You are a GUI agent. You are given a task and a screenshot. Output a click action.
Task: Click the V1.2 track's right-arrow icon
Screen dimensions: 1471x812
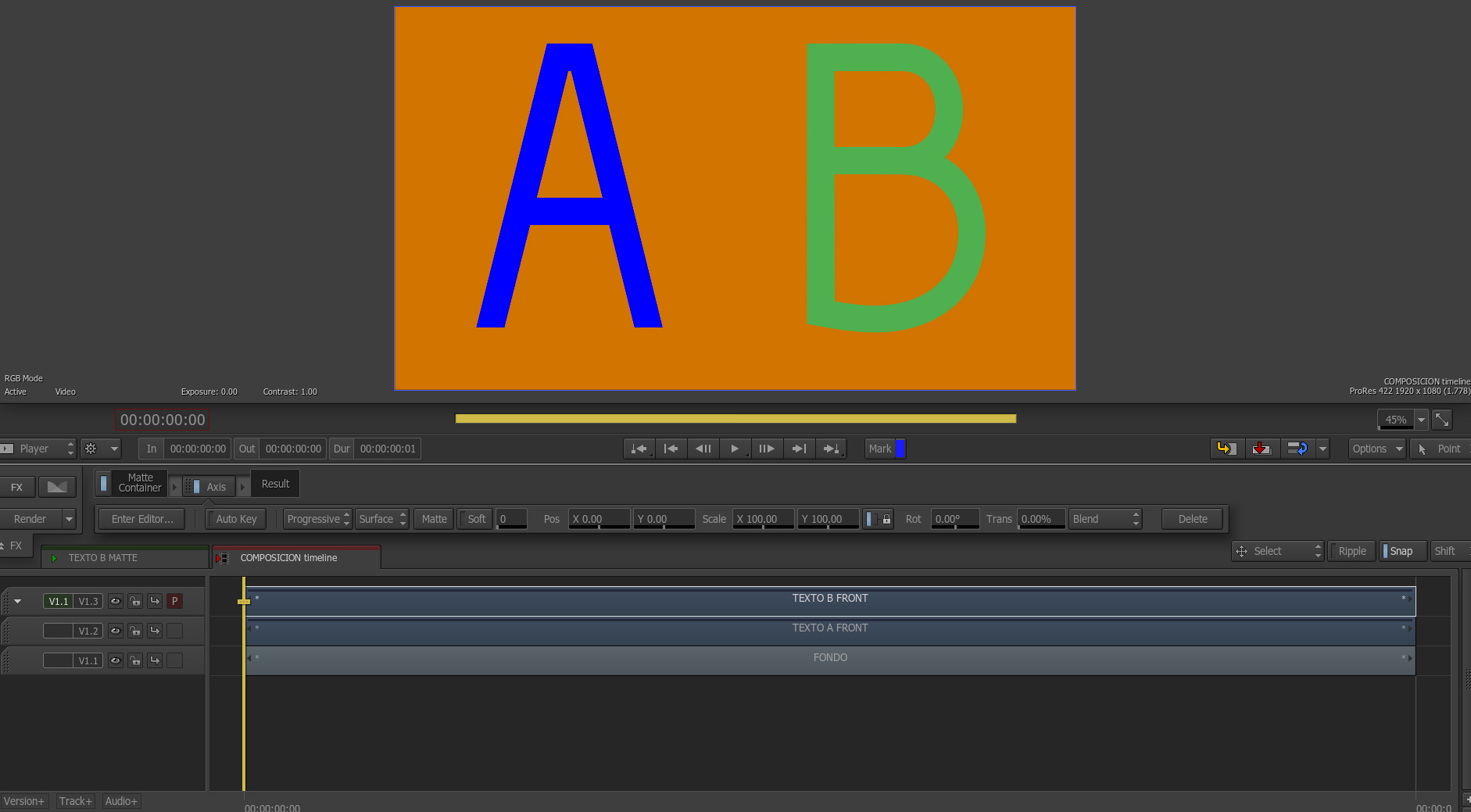click(x=155, y=631)
